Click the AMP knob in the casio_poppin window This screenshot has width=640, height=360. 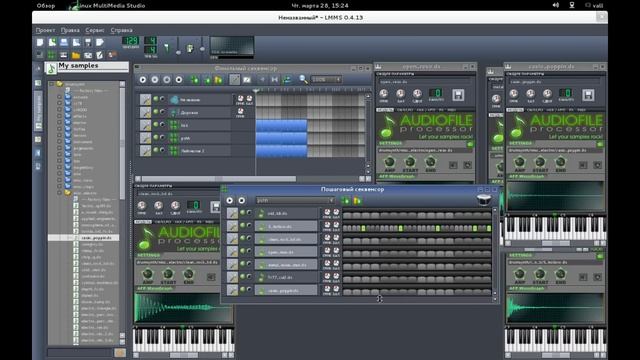click(x=520, y=162)
